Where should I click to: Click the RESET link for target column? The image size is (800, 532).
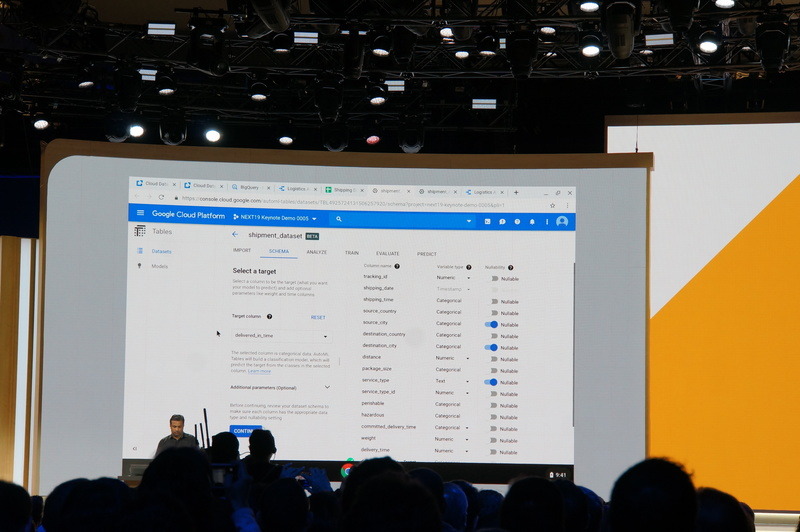[318, 317]
